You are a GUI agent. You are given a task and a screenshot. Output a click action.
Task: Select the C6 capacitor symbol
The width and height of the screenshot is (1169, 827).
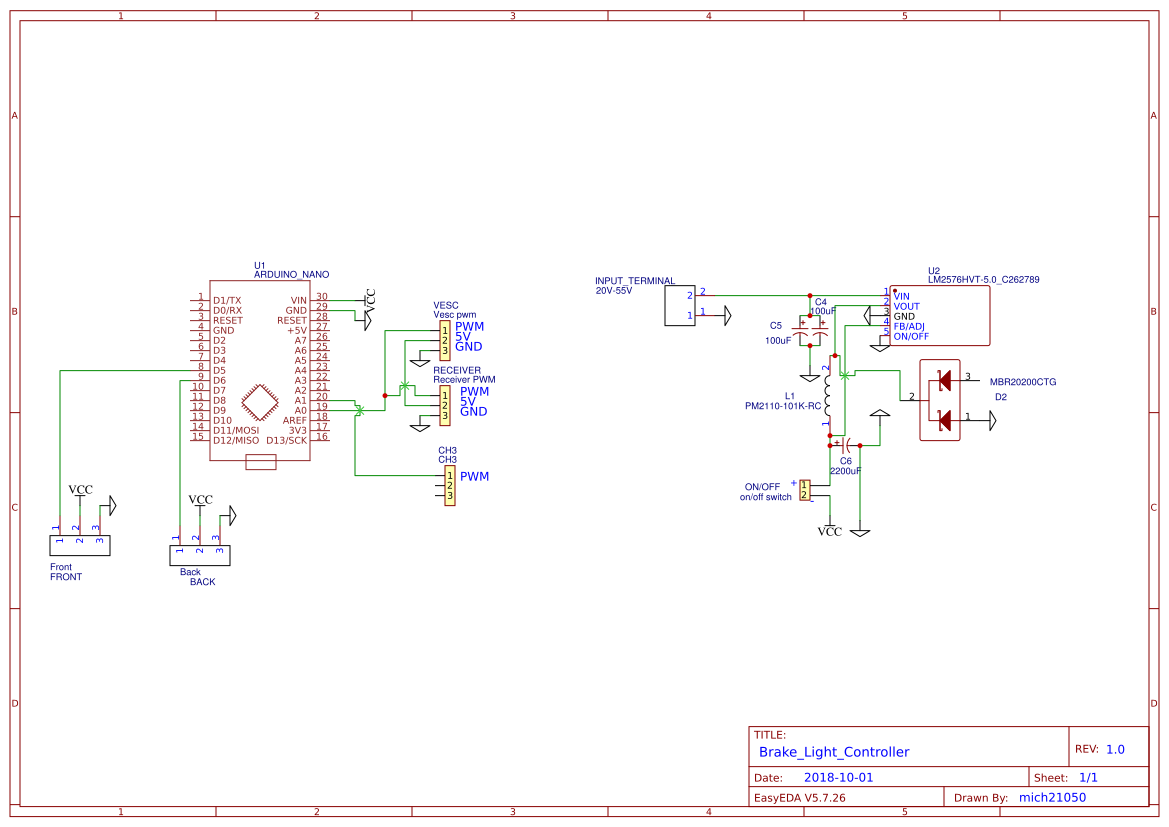[x=845, y=445]
